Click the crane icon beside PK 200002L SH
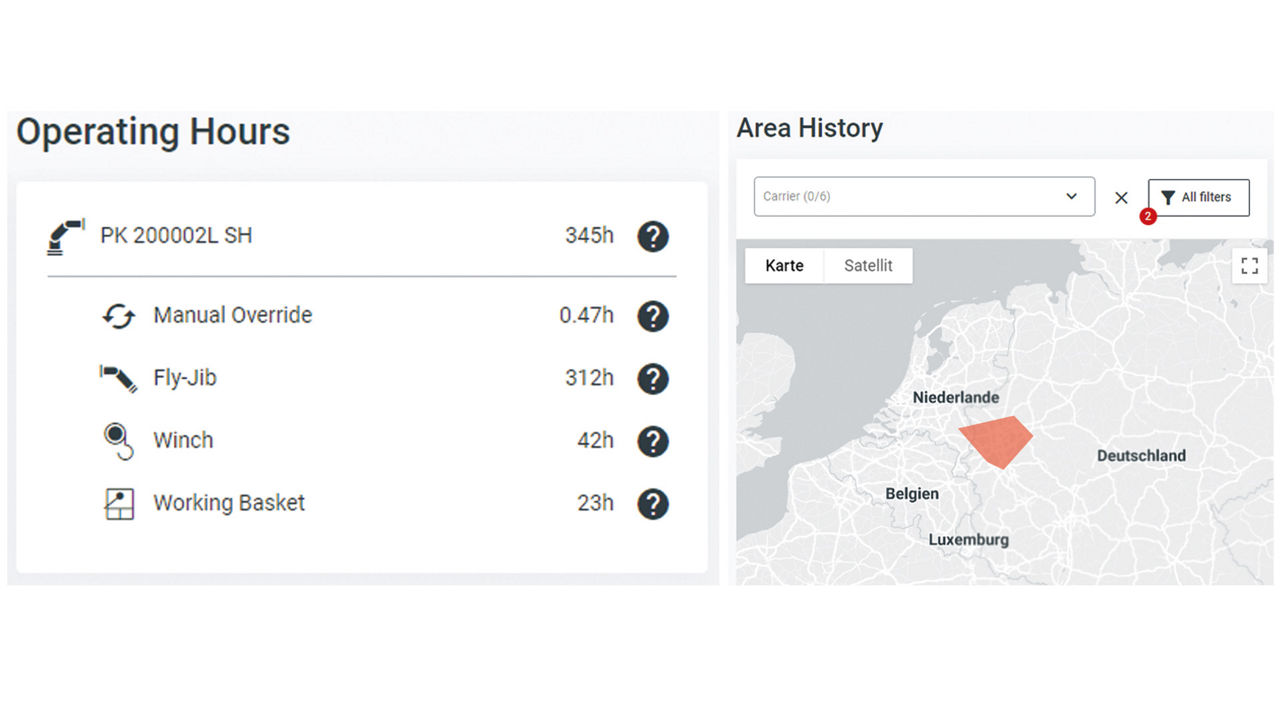Screen dimensions: 1280x720 [66, 237]
